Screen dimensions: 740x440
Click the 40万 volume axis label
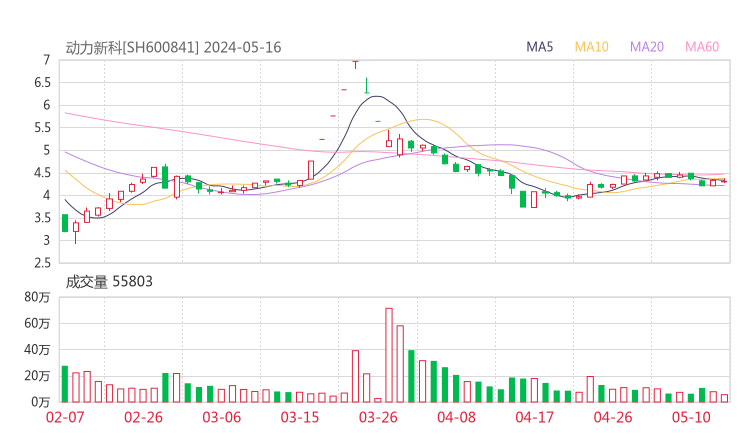tap(37, 350)
